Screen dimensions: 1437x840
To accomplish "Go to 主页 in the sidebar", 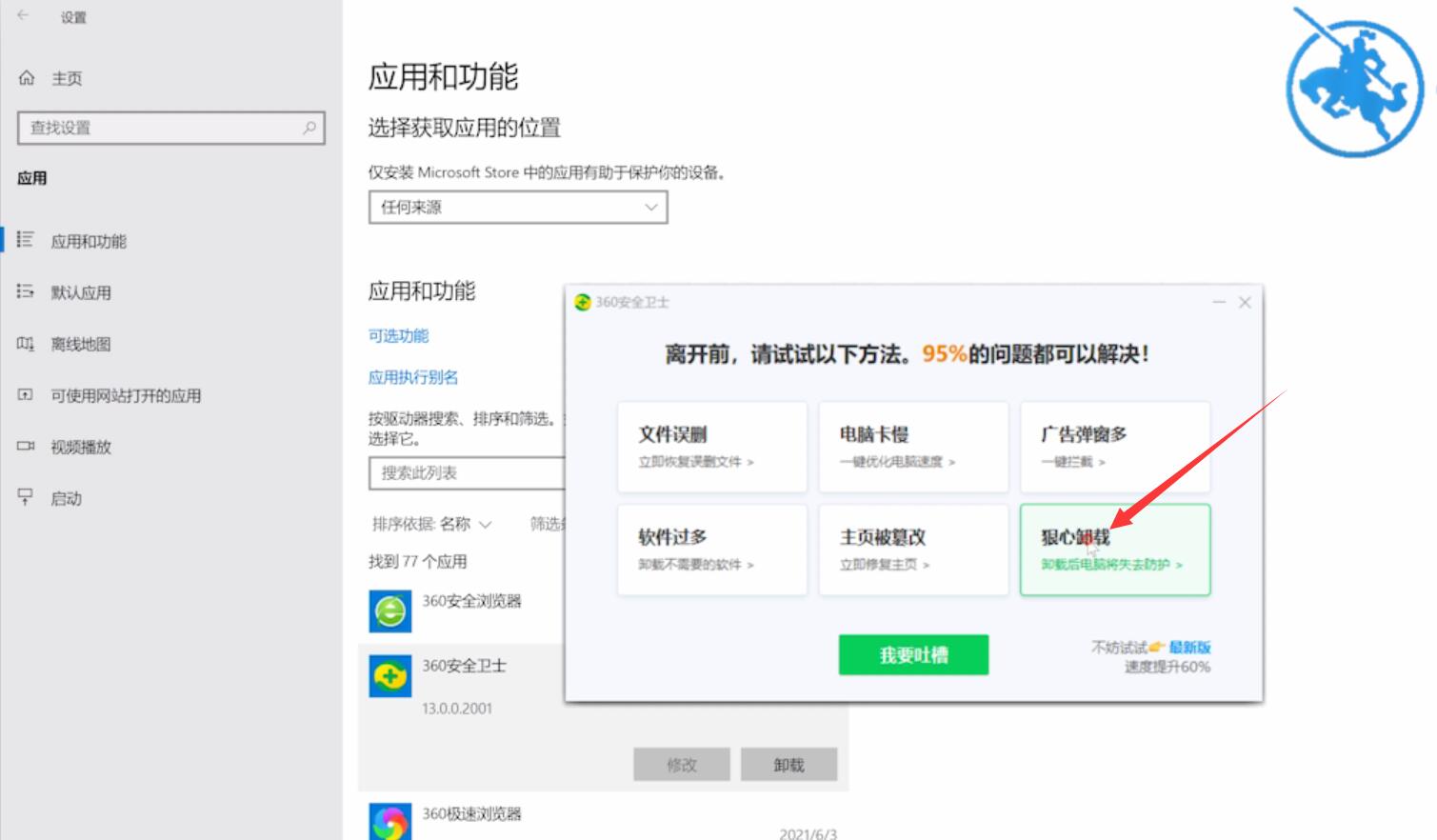I will pyautogui.click(x=67, y=78).
